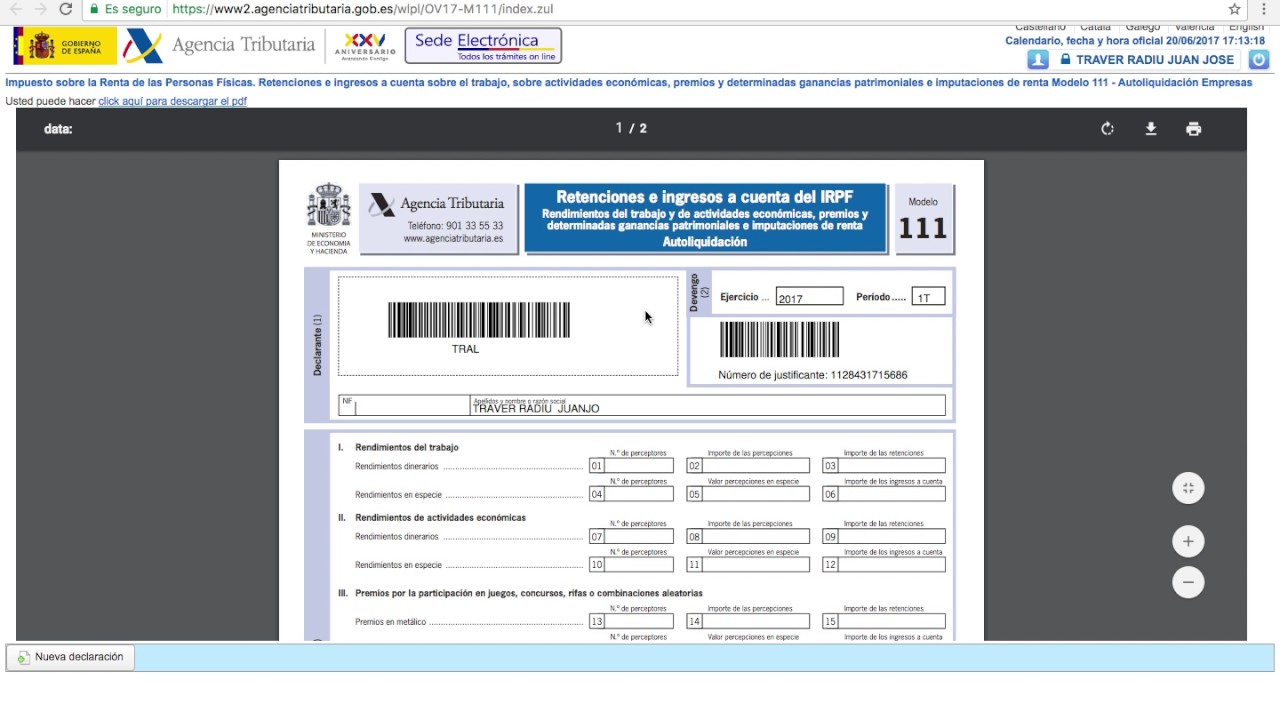
Task: Click box 09 Importe de las retenciones
Action: click(884, 536)
